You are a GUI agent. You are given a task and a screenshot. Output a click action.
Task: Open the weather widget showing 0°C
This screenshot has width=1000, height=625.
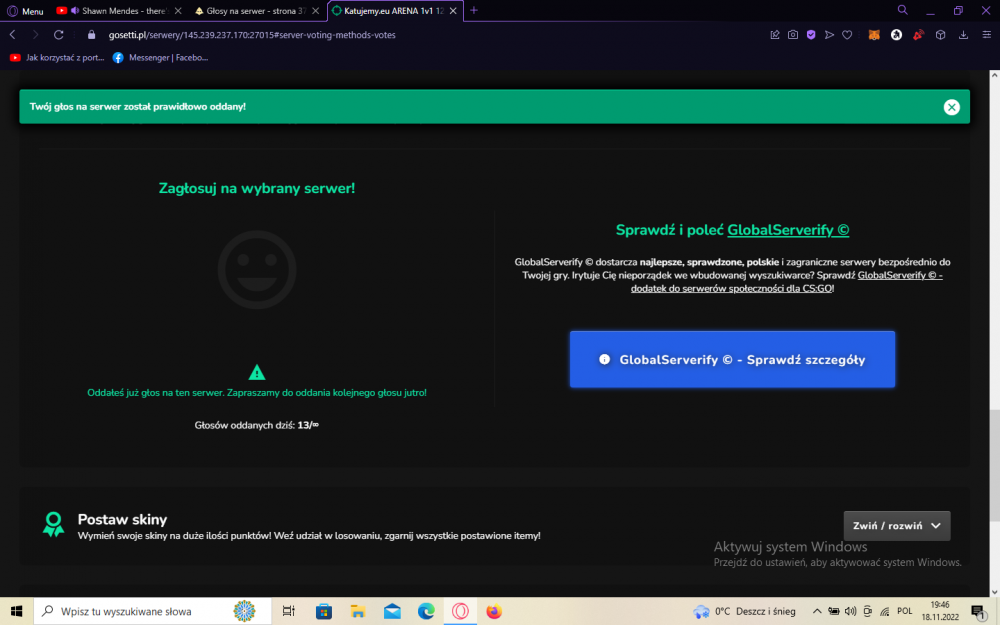tap(745, 611)
